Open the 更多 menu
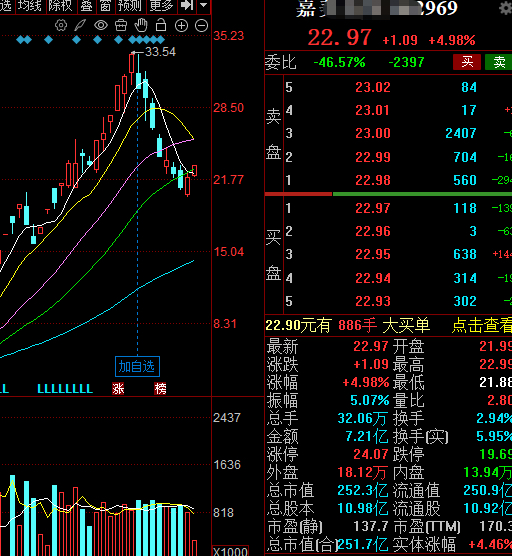The height and width of the screenshot is (556, 512). click(161, 6)
